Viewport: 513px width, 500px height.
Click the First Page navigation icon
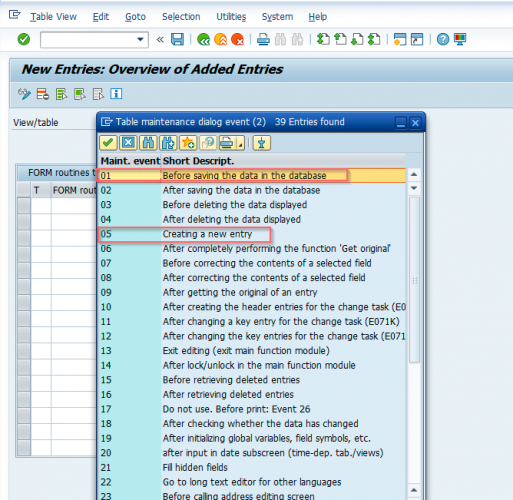coord(323,39)
